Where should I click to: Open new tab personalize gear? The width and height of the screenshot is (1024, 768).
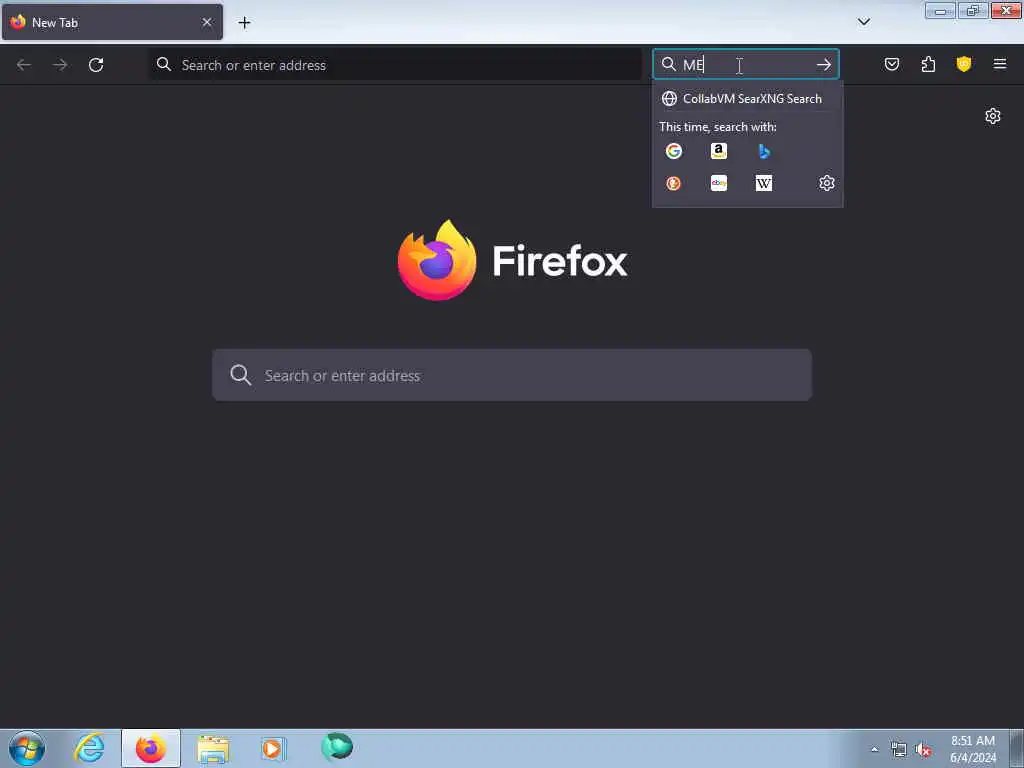point(992,116)
